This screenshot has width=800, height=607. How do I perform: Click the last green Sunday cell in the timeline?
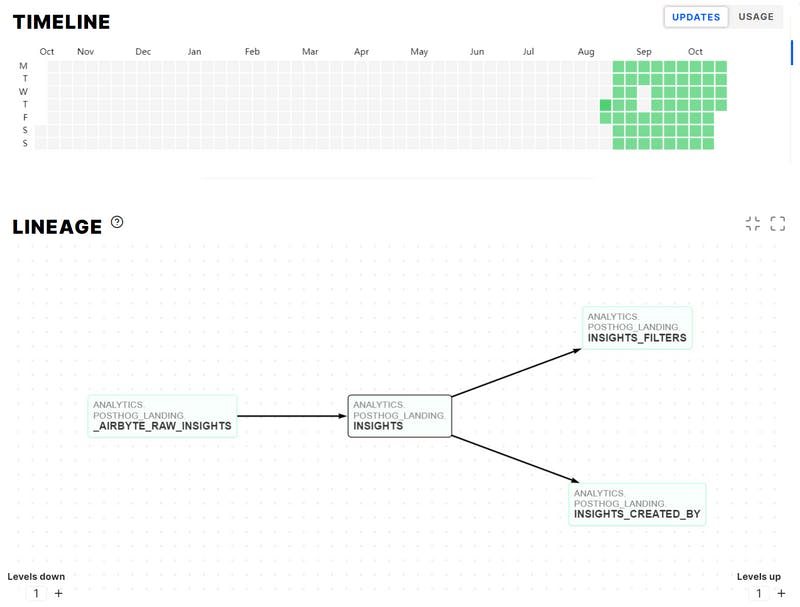click(x=708, y=144)
